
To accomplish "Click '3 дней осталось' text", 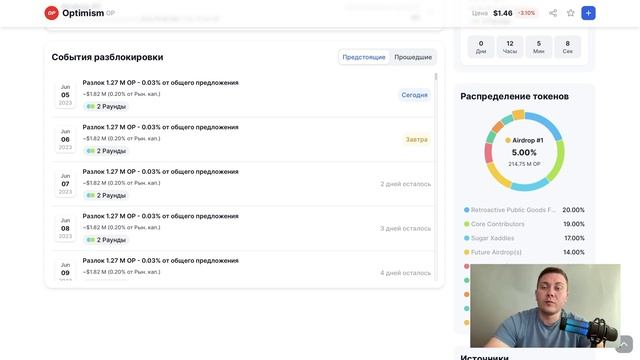I will pos(406,229).
